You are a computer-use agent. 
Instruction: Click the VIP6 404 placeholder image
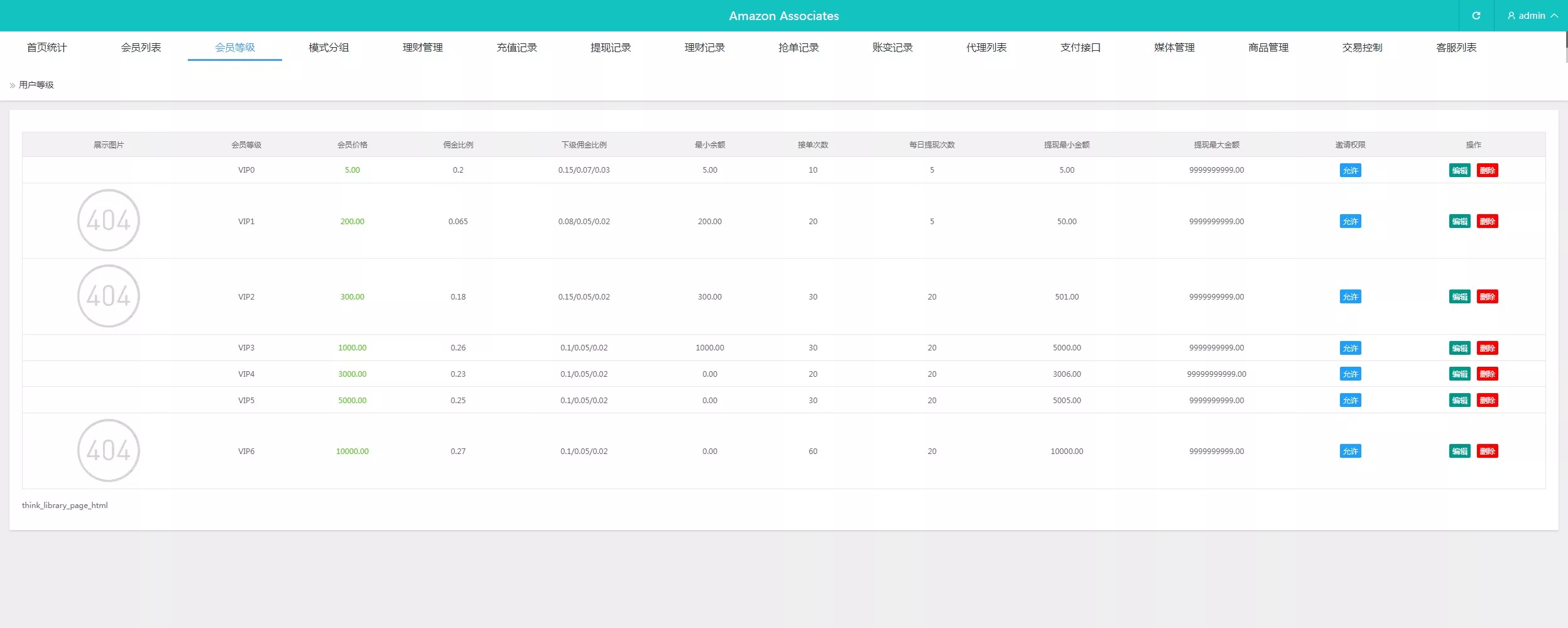pos(109,450)
